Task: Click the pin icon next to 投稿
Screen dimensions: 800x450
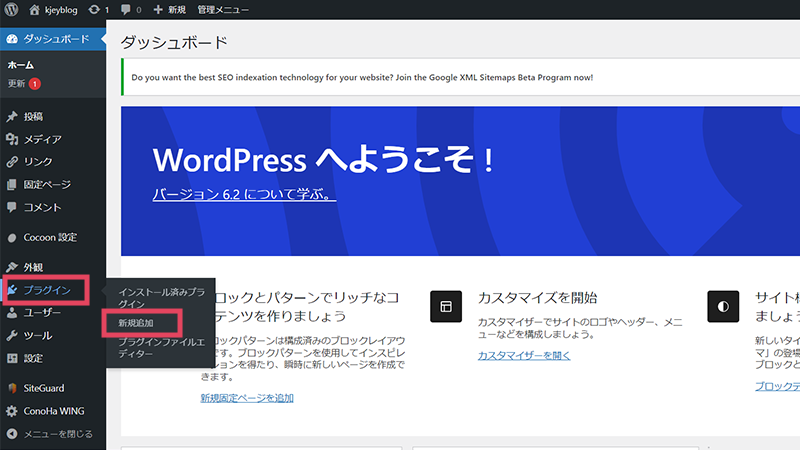Action: point(12,117)
